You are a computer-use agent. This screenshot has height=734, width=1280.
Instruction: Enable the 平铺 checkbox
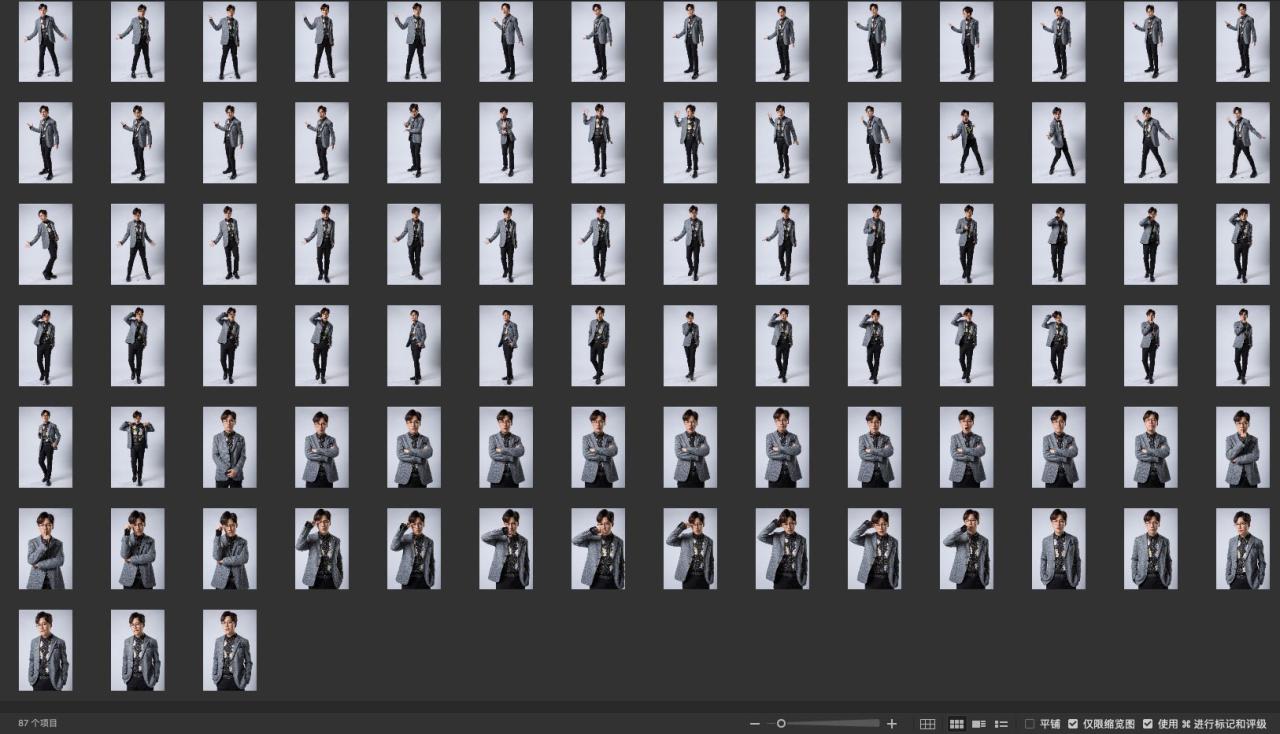[1030, 724]
